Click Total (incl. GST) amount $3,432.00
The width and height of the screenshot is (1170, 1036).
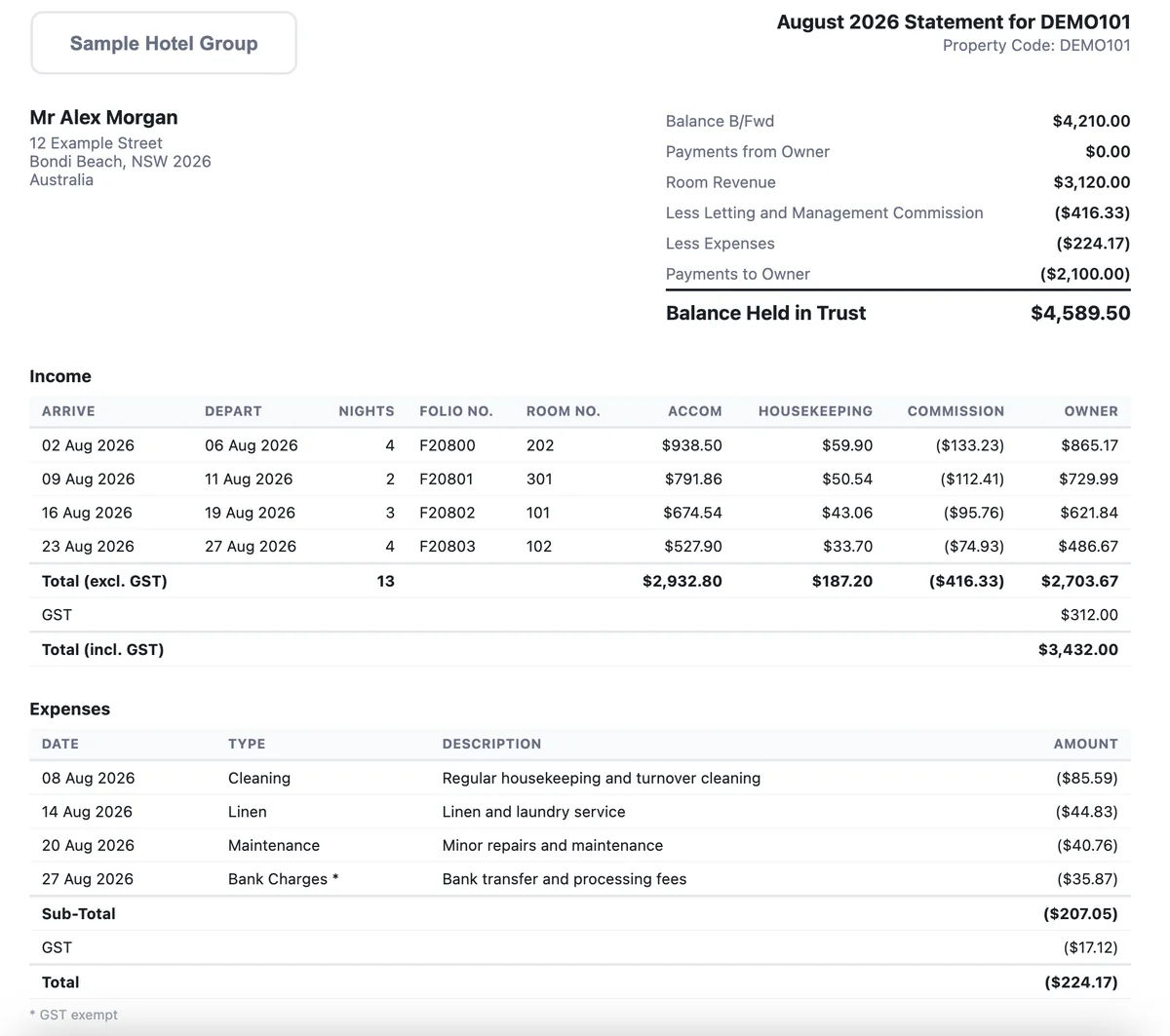(x=1078, y=649)
